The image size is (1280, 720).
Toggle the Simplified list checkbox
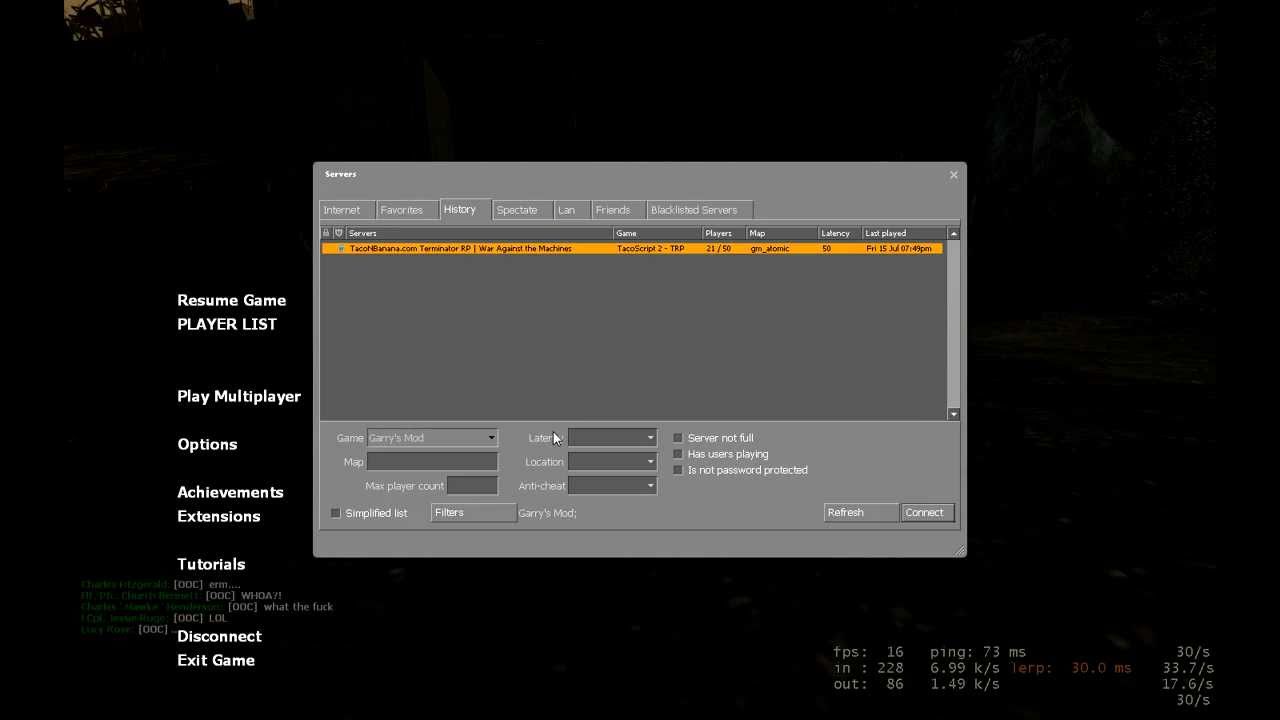(336, 513)
